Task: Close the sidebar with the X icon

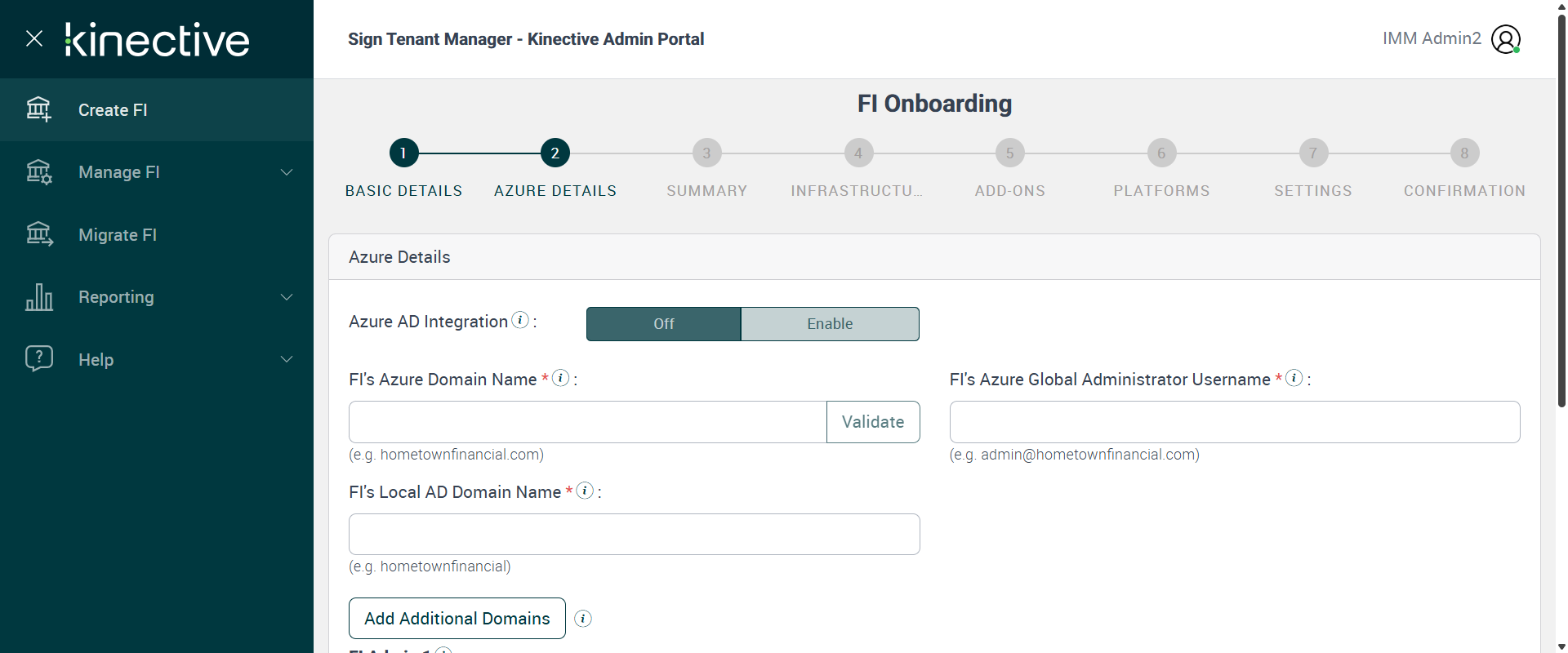Action: 34,38
